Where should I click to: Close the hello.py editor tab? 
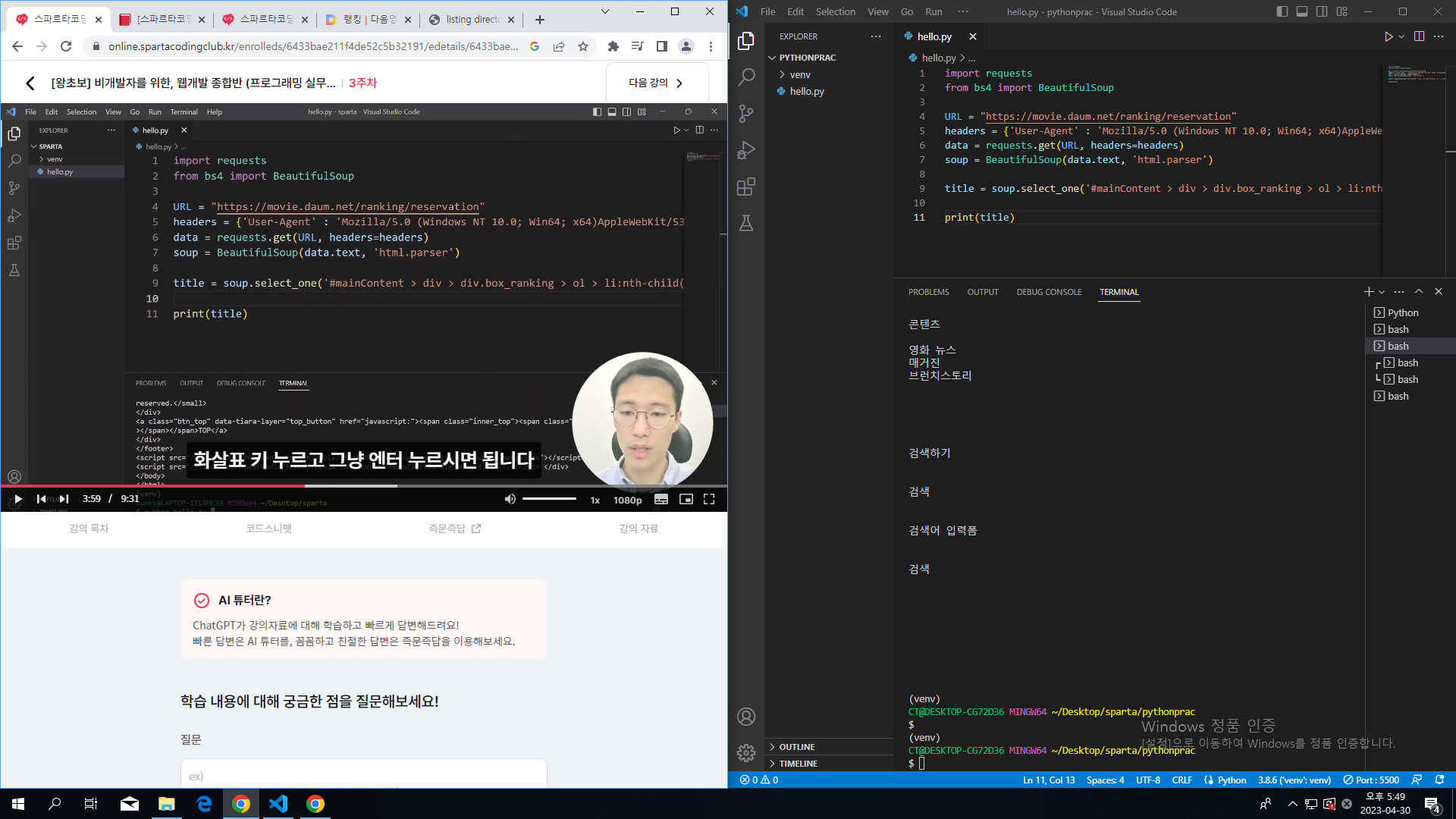[x=973, y=36]
